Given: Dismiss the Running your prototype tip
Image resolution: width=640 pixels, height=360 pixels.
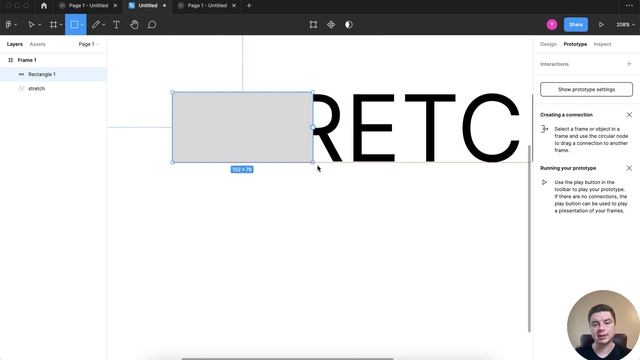Looking at the screenshot, I should (629, 168).
